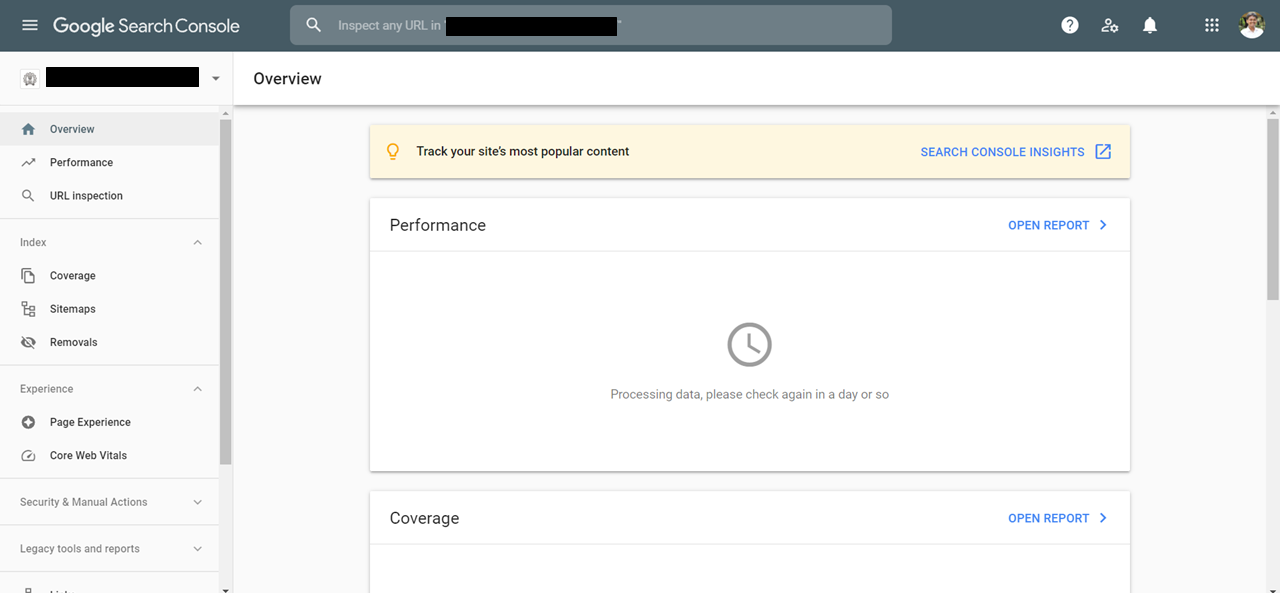Image resolution: width=1280 pixels, height=593 pixels.
Task: Click the external link icon beside Insights
Action: coord(1103,152)
